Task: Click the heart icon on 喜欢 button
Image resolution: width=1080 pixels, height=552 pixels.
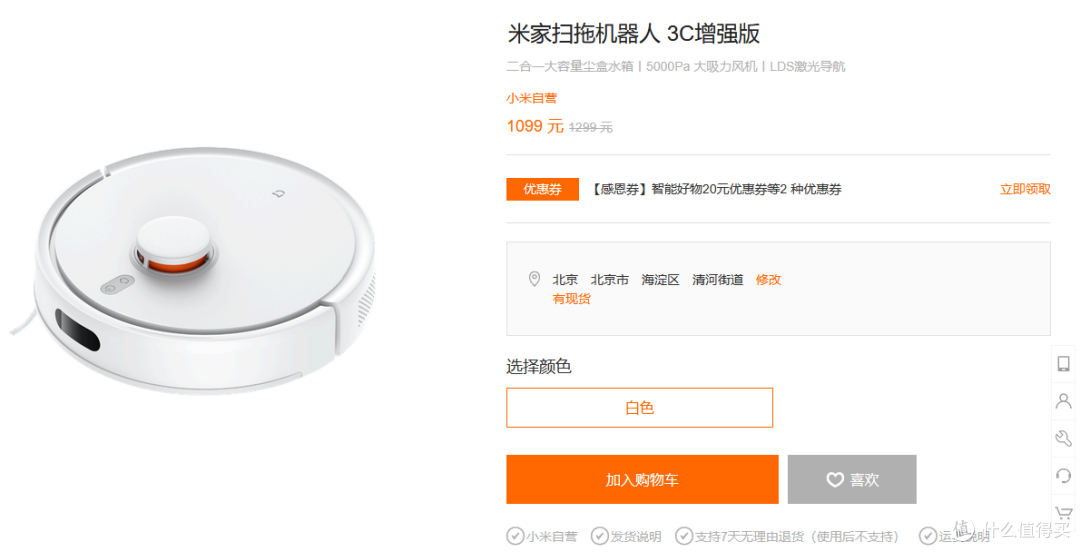Action: coord(835,480)
